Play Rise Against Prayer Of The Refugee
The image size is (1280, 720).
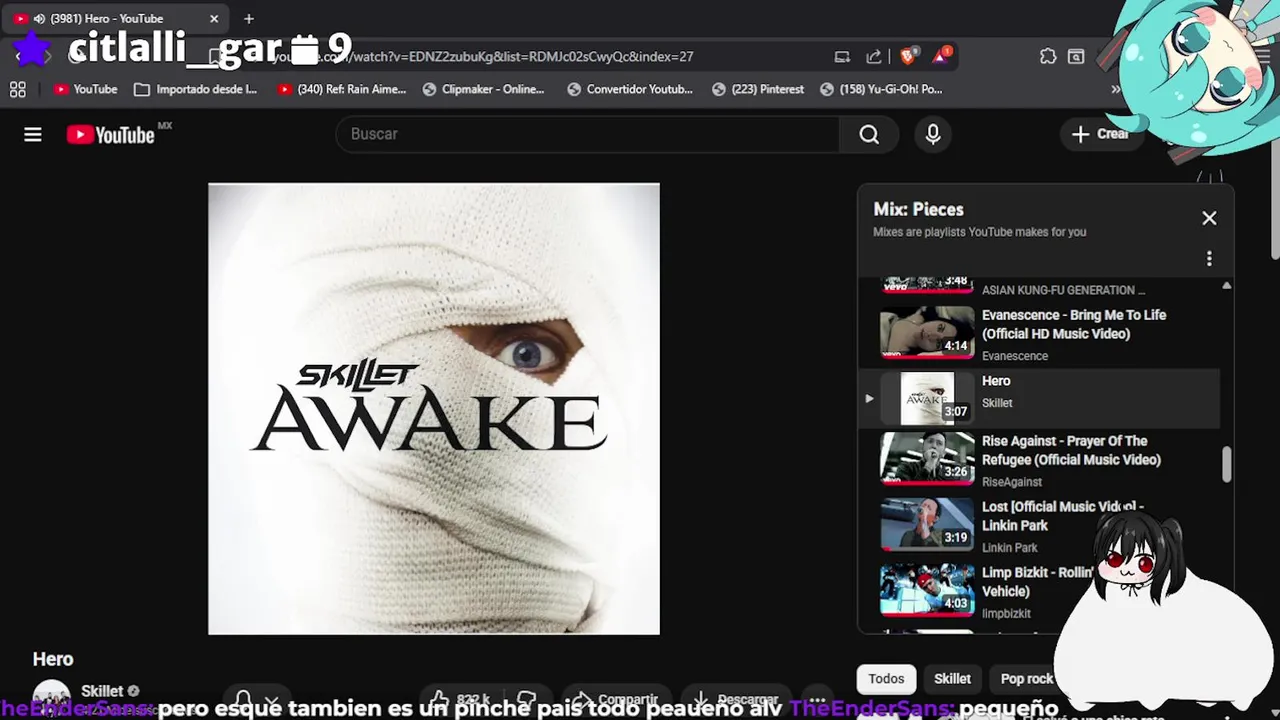(x=927, y=458)
